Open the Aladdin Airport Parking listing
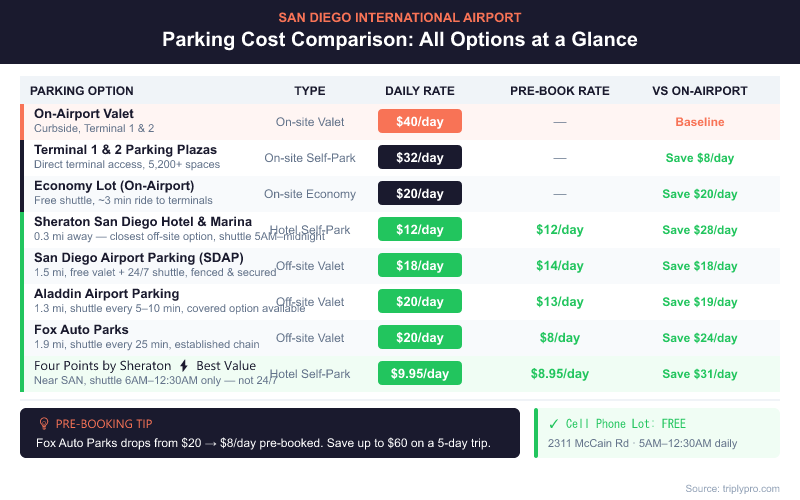Image resolution: width=800 pixels, height=500 pixels. (106, 293)
